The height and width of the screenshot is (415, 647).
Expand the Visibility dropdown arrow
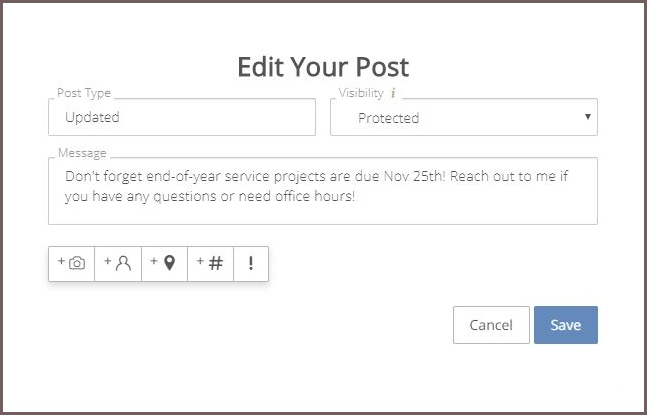588,117
